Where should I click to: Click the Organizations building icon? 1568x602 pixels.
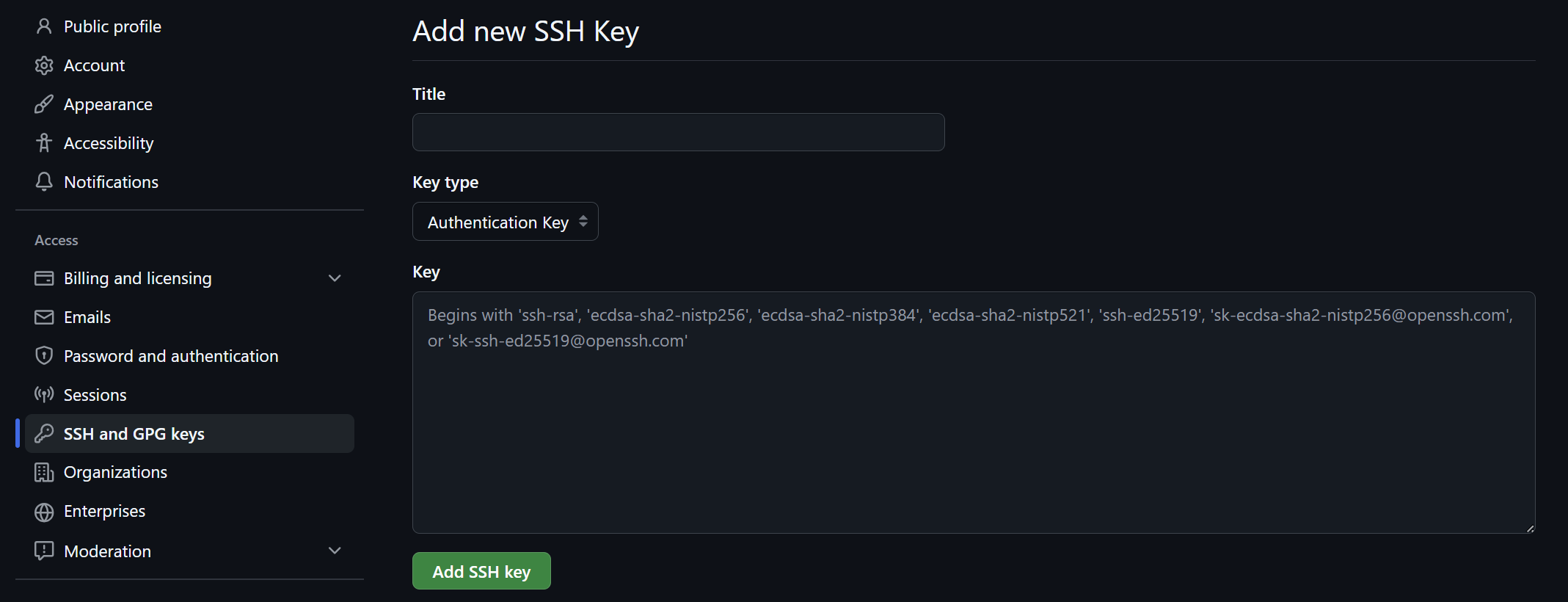(x=44, y=472)
